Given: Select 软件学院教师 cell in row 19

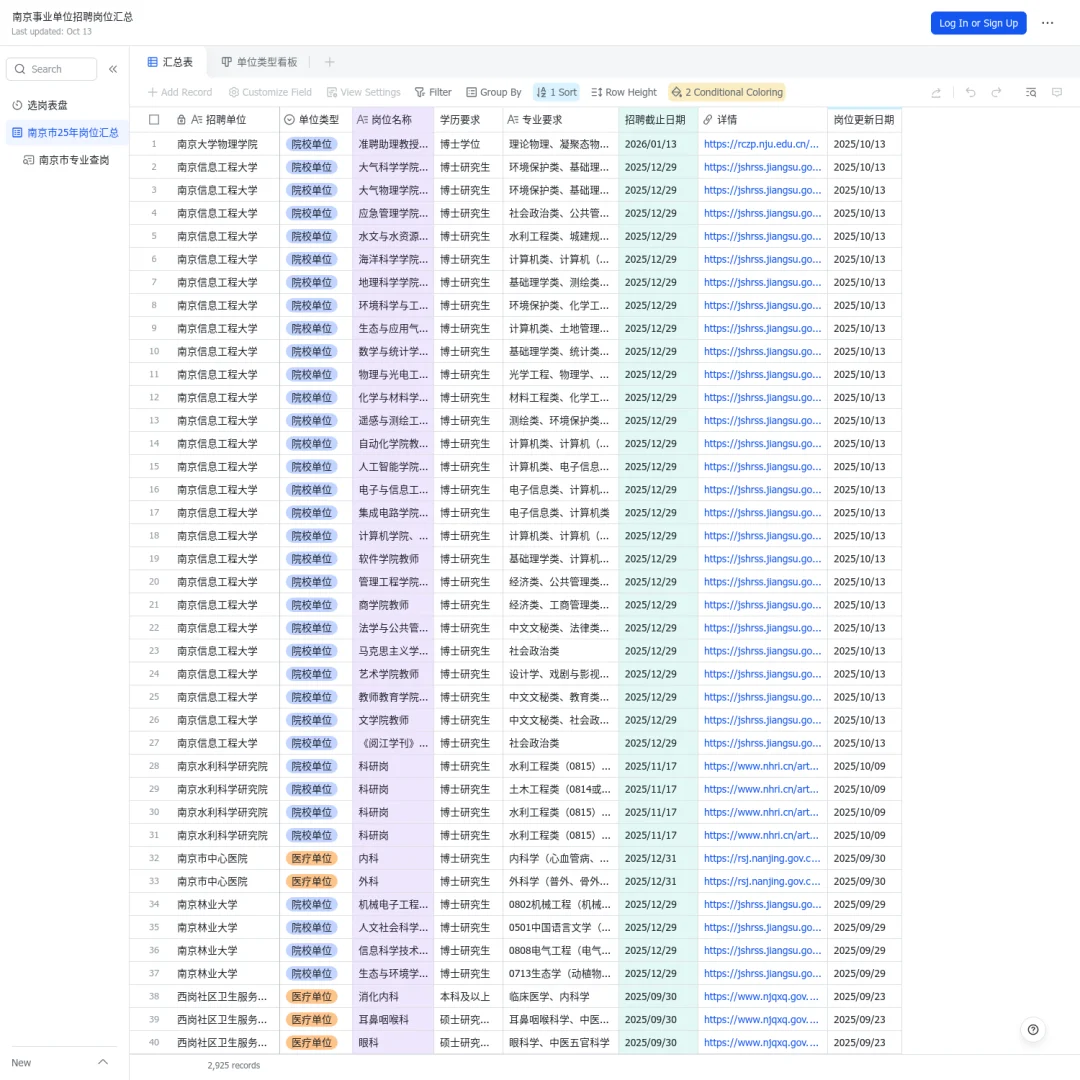Looking at the screenshot, I should [393, 559].
